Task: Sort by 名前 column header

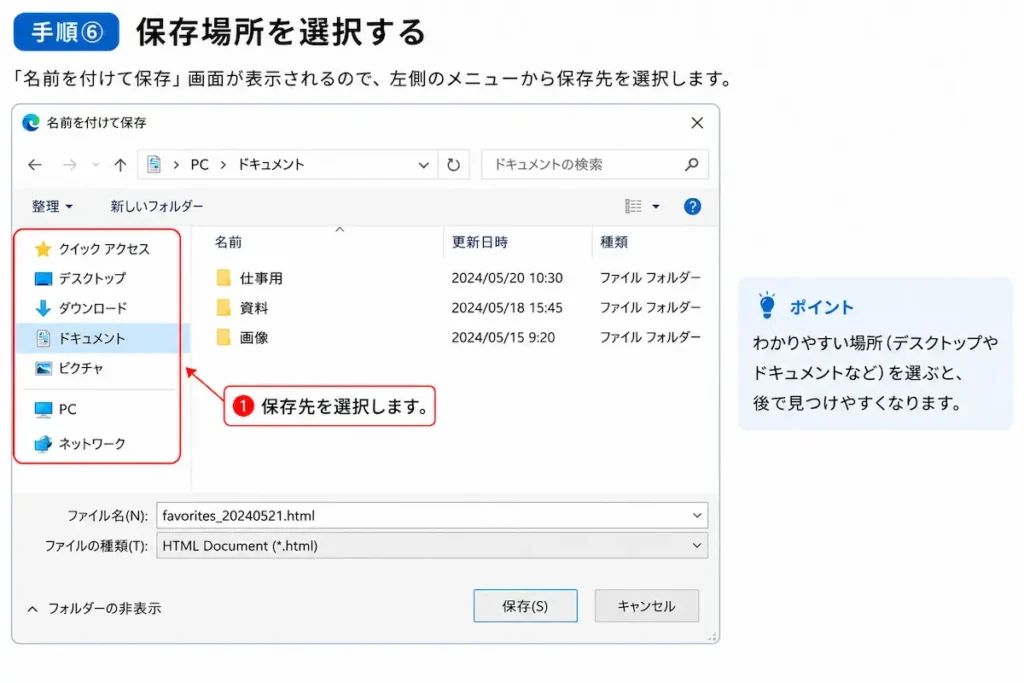Action: 228,242
